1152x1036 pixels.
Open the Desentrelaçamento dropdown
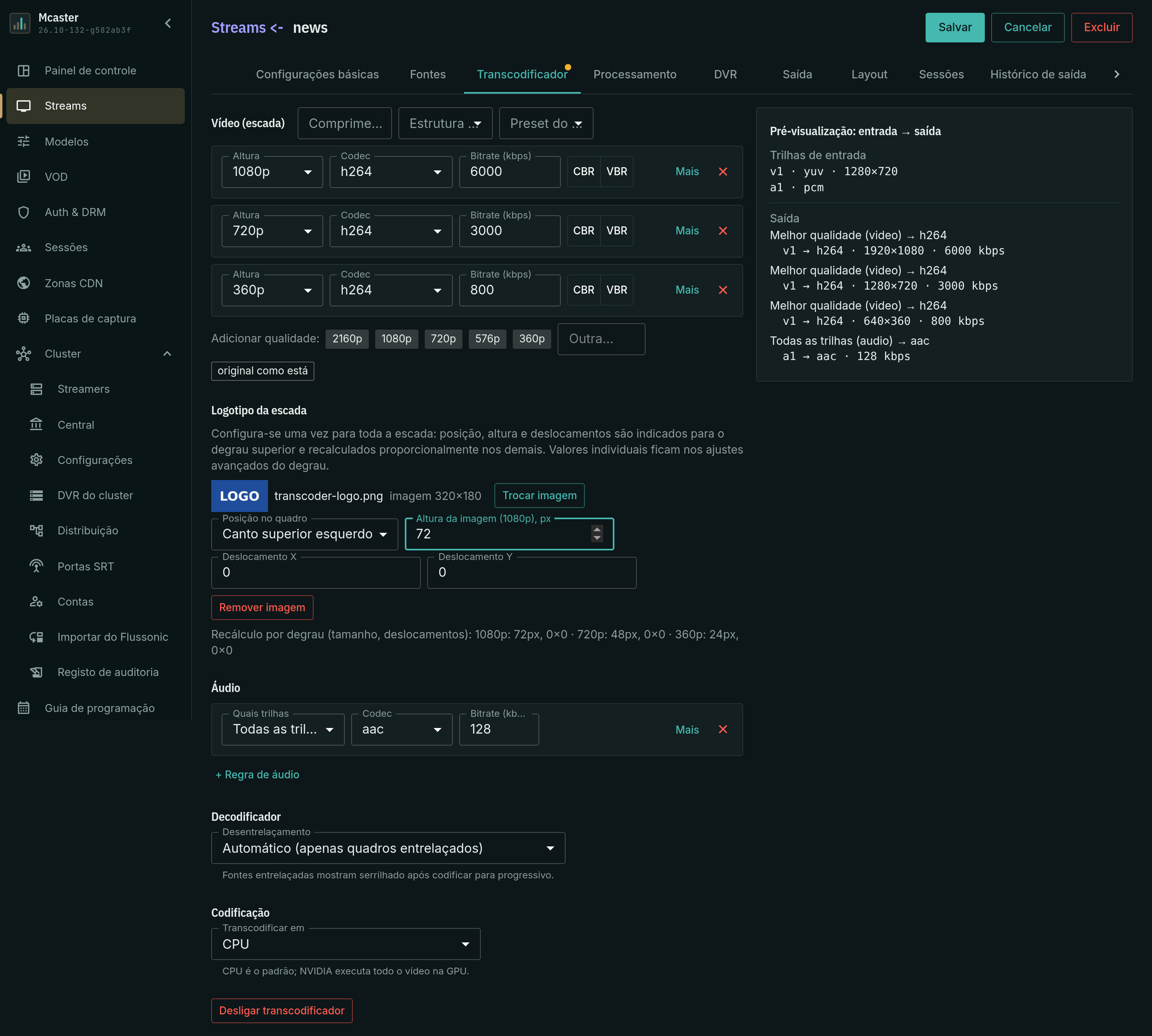388,848
